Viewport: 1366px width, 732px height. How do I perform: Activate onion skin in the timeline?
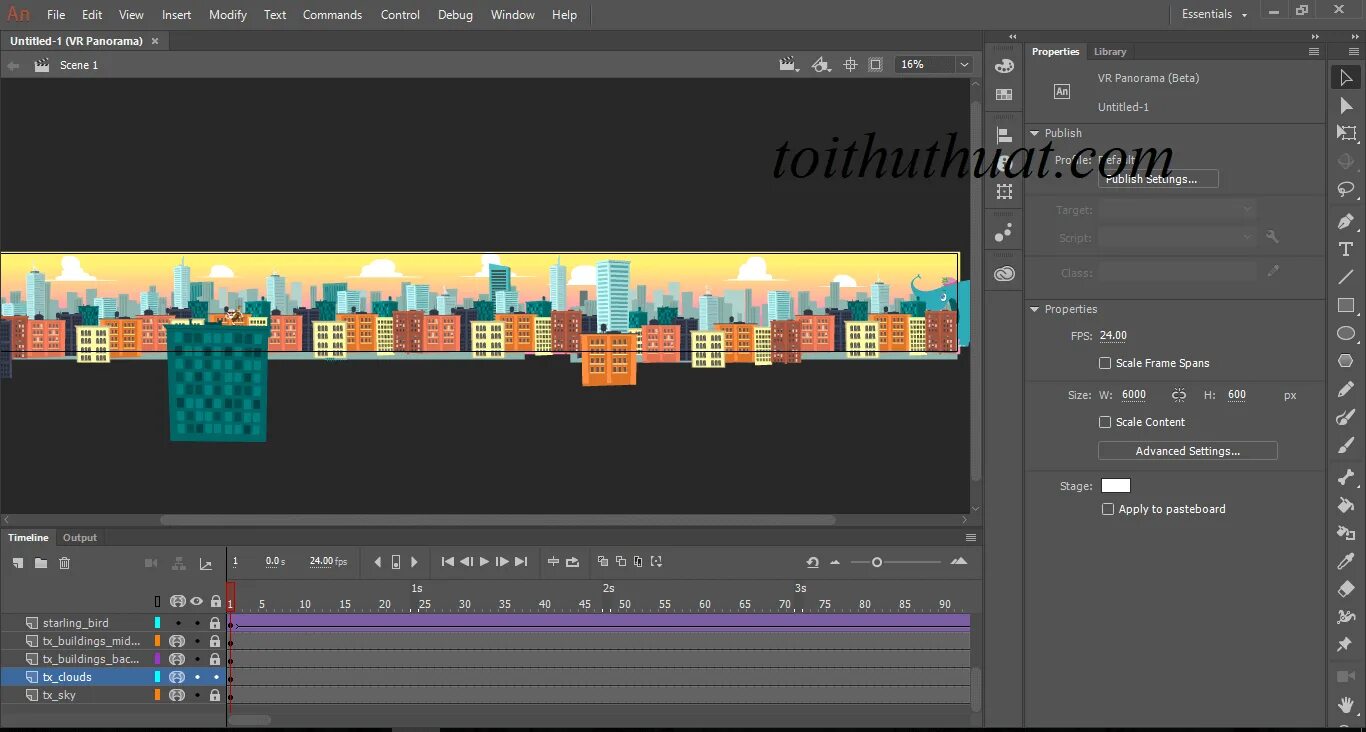601,562
